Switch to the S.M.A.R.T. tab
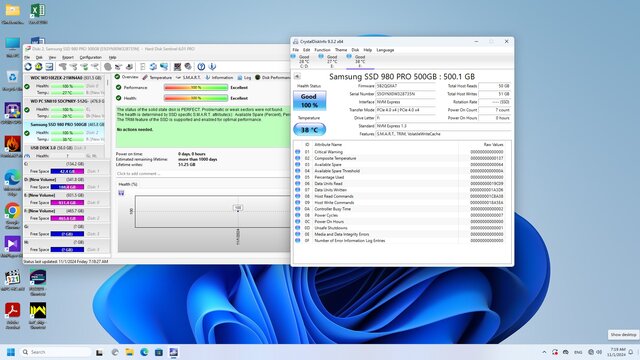This screenshot has width=640, height=360. (188, 77)
